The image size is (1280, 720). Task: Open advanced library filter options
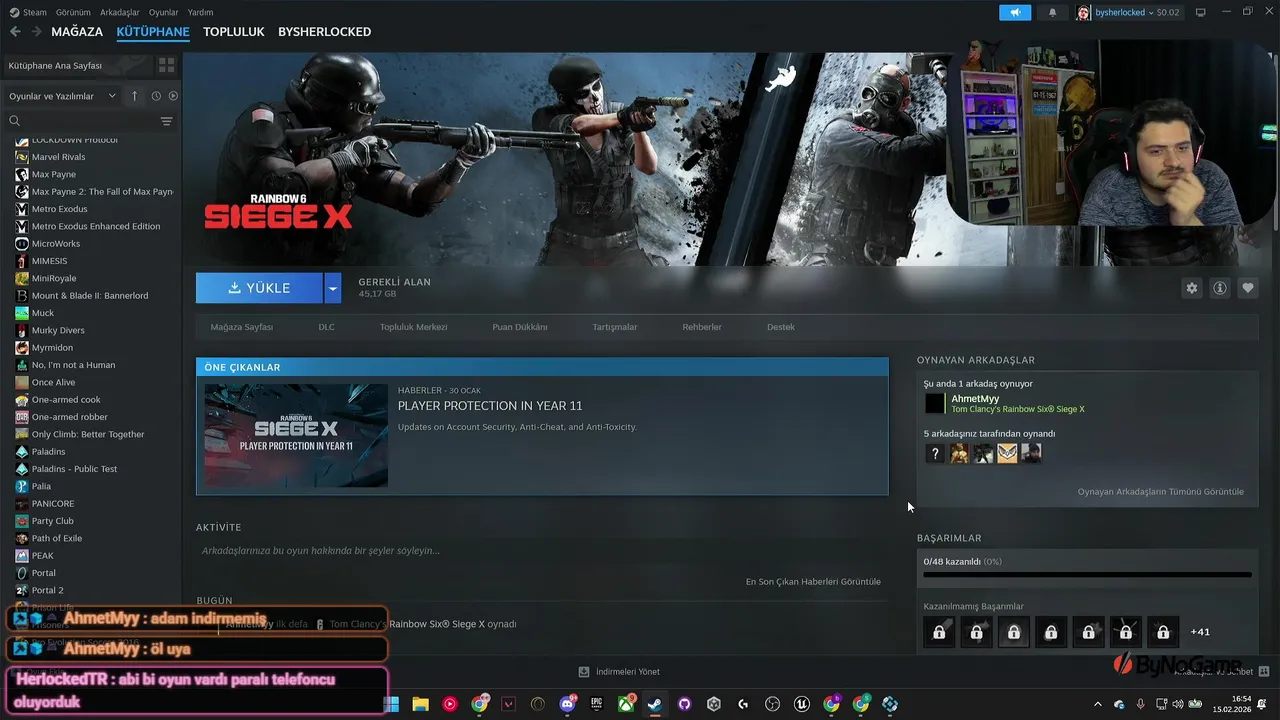(x=167, y=121)
